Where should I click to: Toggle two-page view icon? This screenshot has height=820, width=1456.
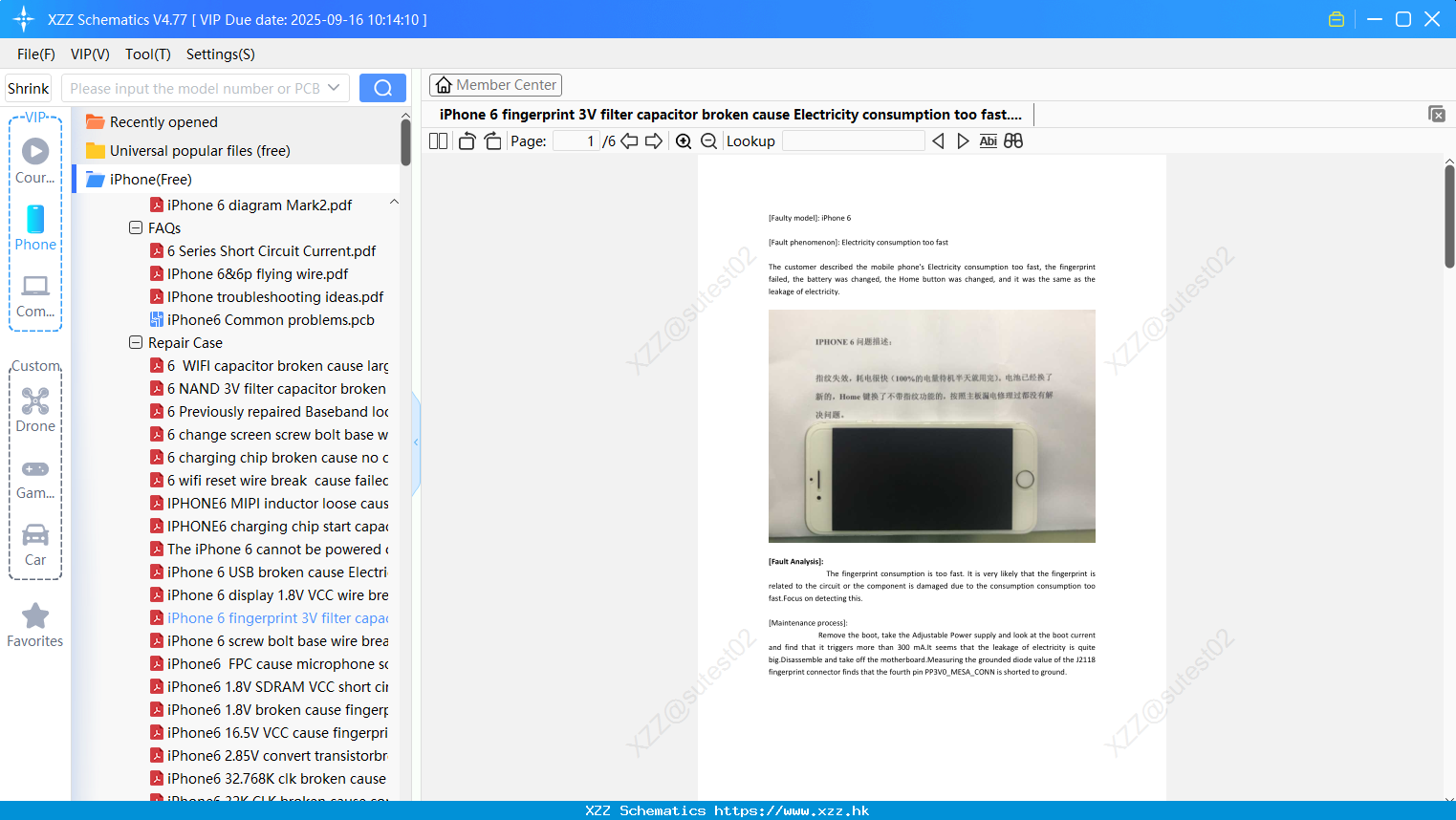(x=439, y=141)
